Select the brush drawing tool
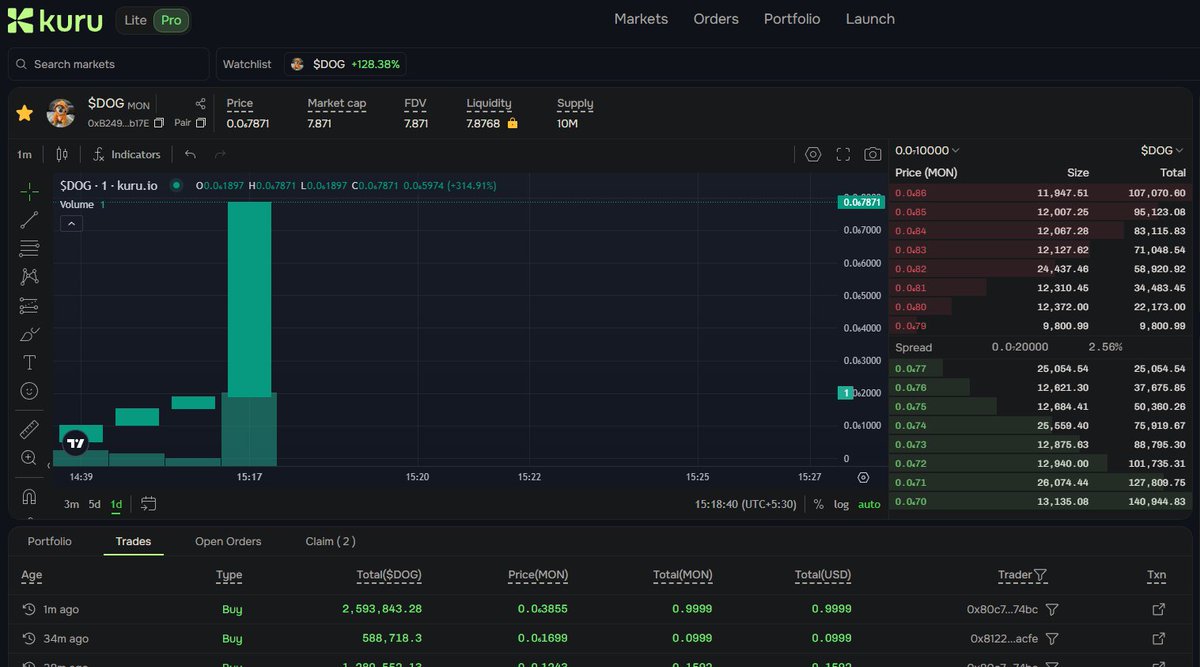The image size is (1200, 667). 29,334
